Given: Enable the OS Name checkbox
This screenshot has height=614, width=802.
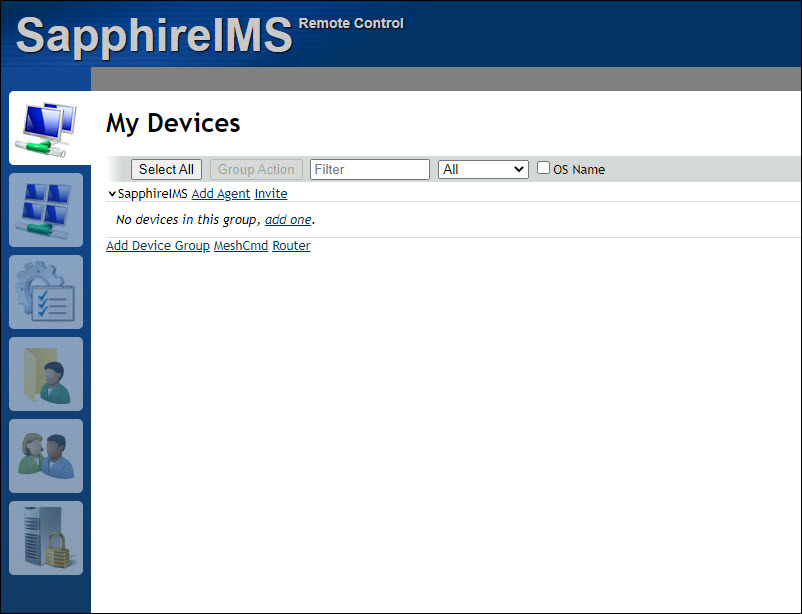Looking at the screenshot, I should (x=543, y=168).
